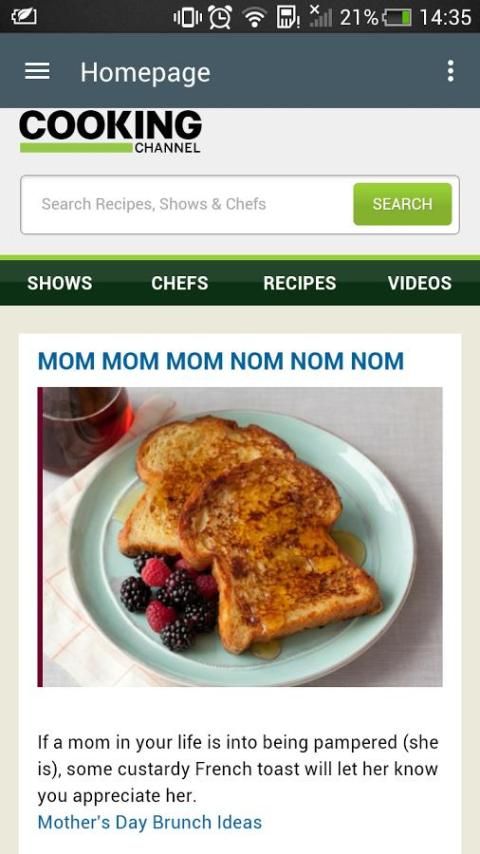Screen dimensions: 480x854
Task: Tap the French toast photo
Action: pyautogui.click(x=240, y=536)
